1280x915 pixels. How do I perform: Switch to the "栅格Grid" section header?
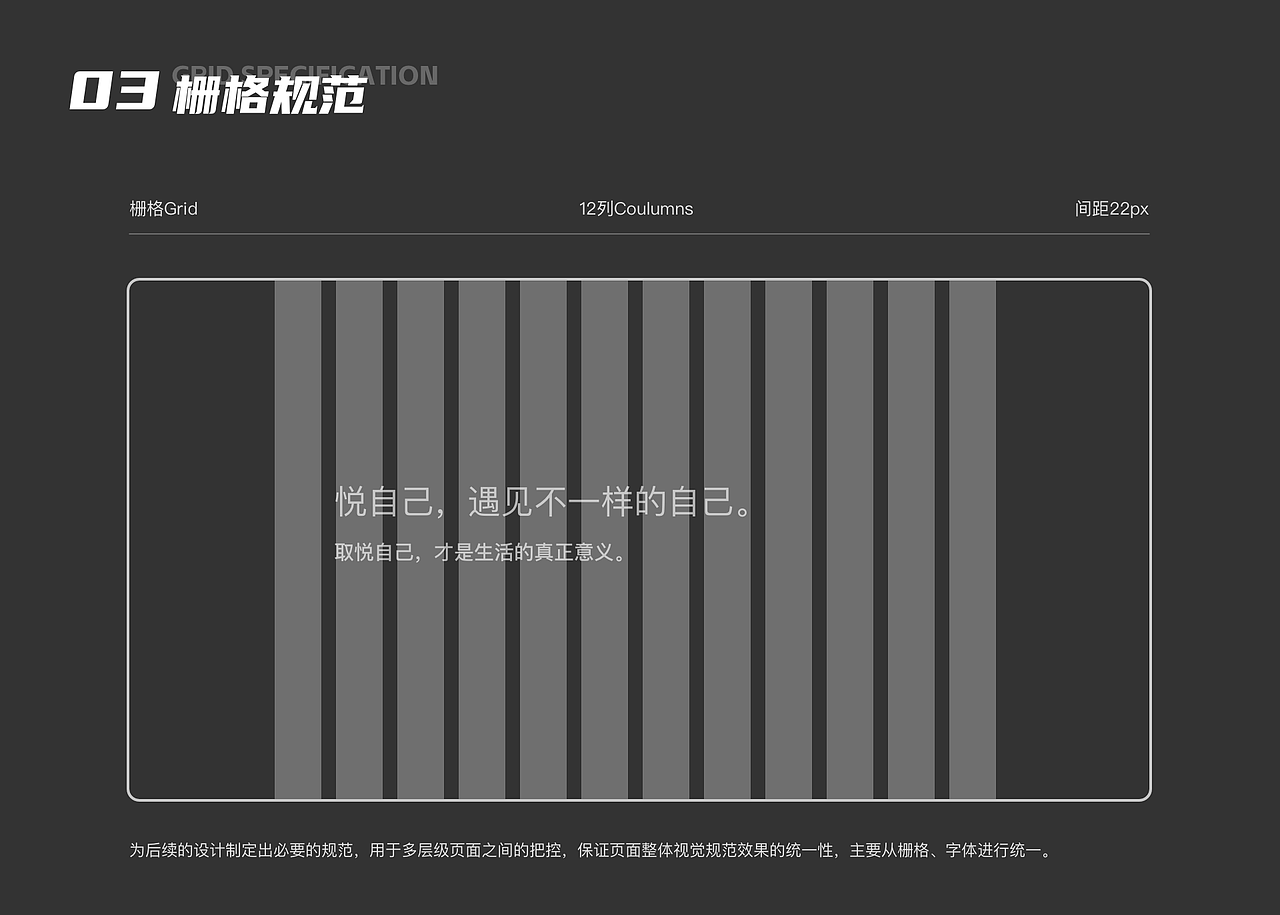coord(163,209)
